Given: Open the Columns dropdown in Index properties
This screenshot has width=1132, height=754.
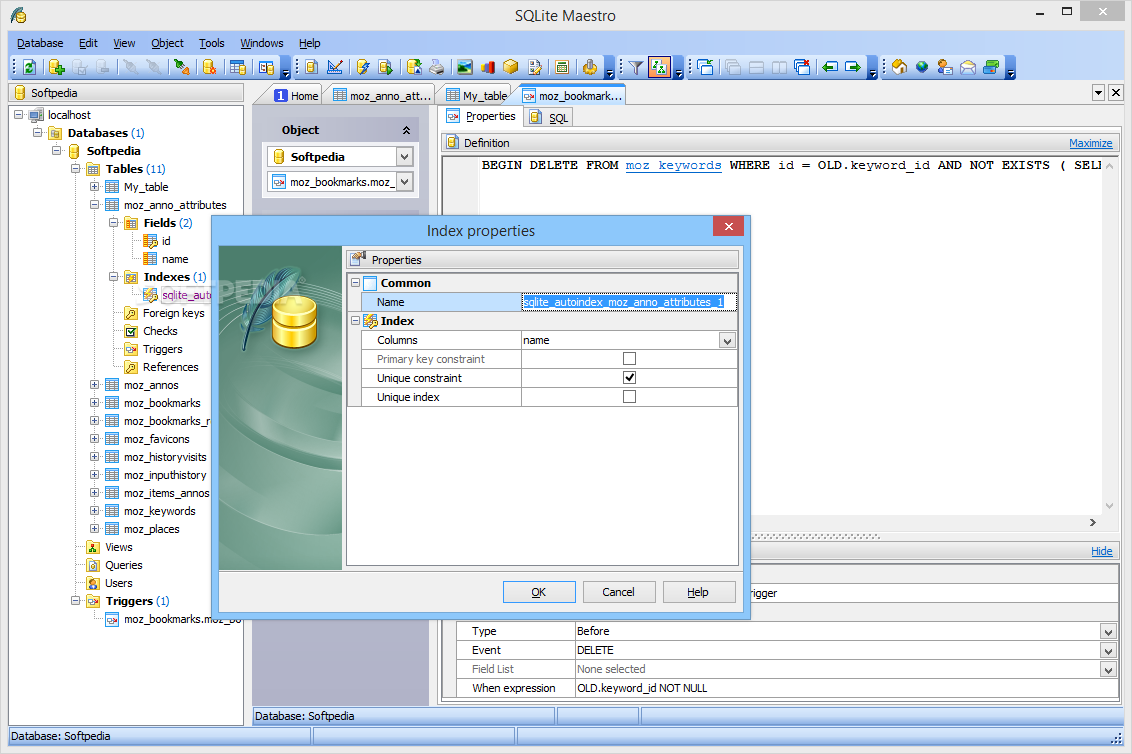Looking at the screenshot, I should [x=728, y=341].
